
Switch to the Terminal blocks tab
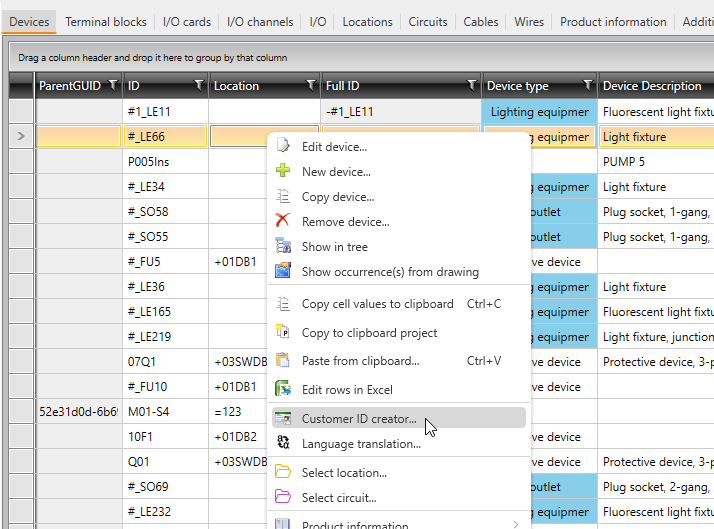[x=106, y=21]
